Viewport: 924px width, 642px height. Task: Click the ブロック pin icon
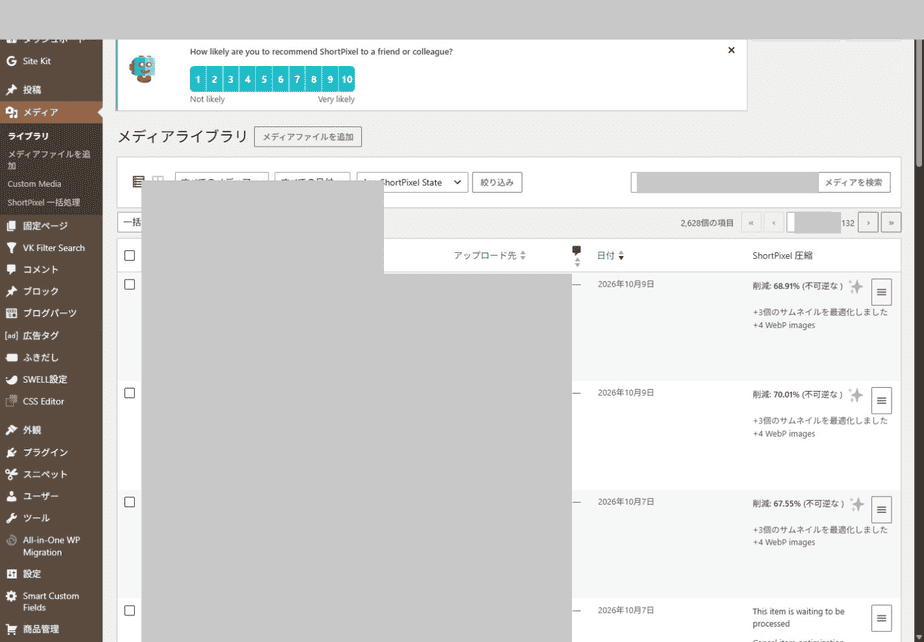tap(11, 291)
